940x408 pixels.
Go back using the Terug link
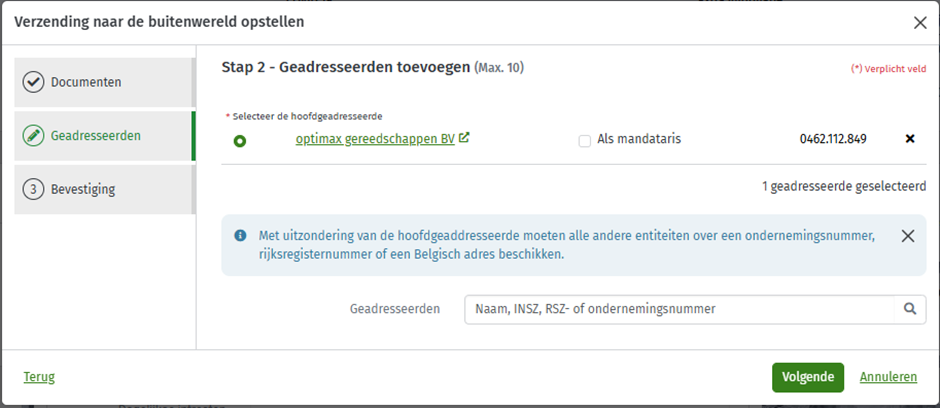[39, 377]
